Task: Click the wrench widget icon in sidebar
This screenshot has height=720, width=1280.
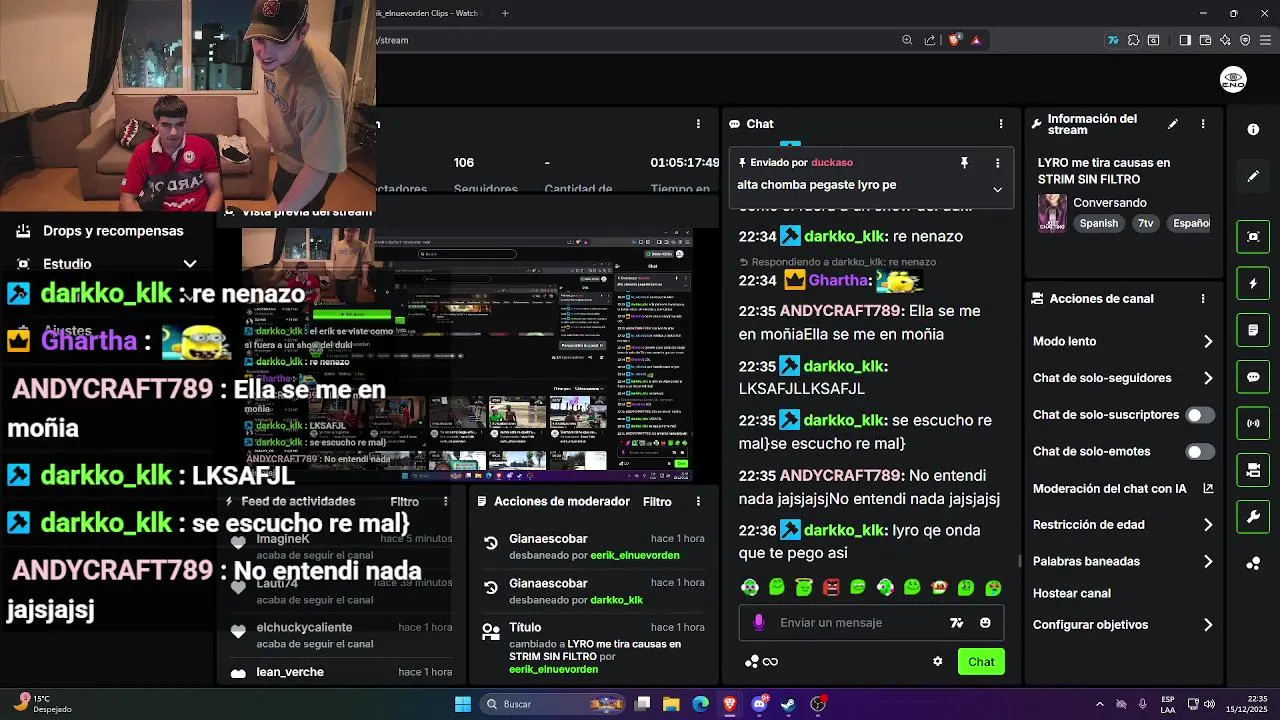Action: point(1253,517)
